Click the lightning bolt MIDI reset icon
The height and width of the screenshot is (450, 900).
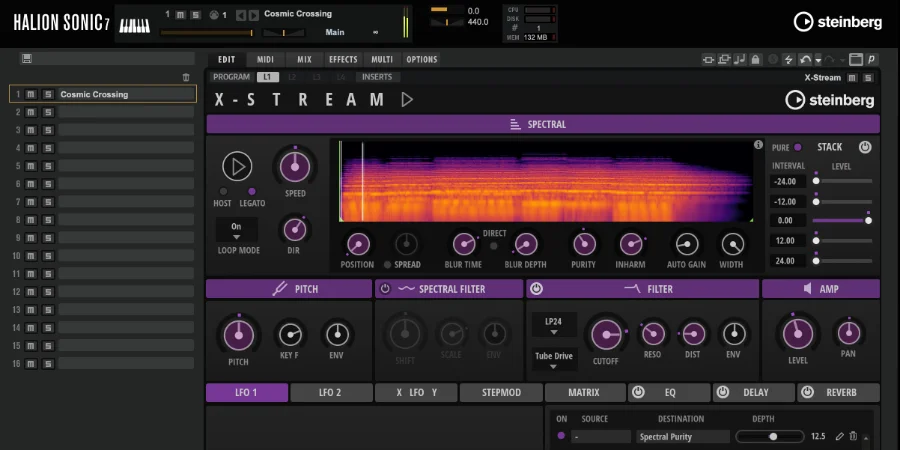pos(789,59)
